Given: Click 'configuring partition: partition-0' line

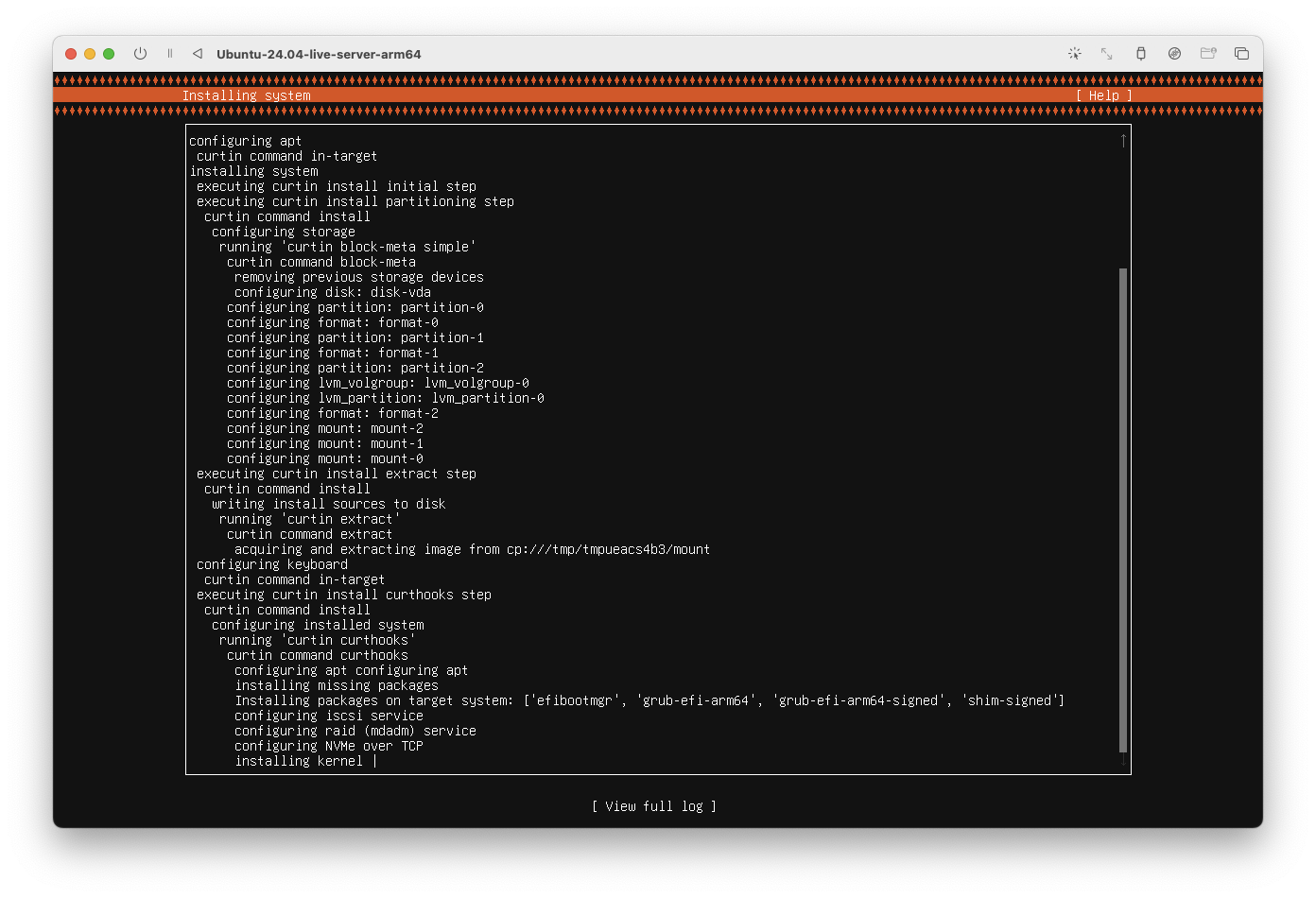Looking at the screenshot, I should (x=355, y=307).
